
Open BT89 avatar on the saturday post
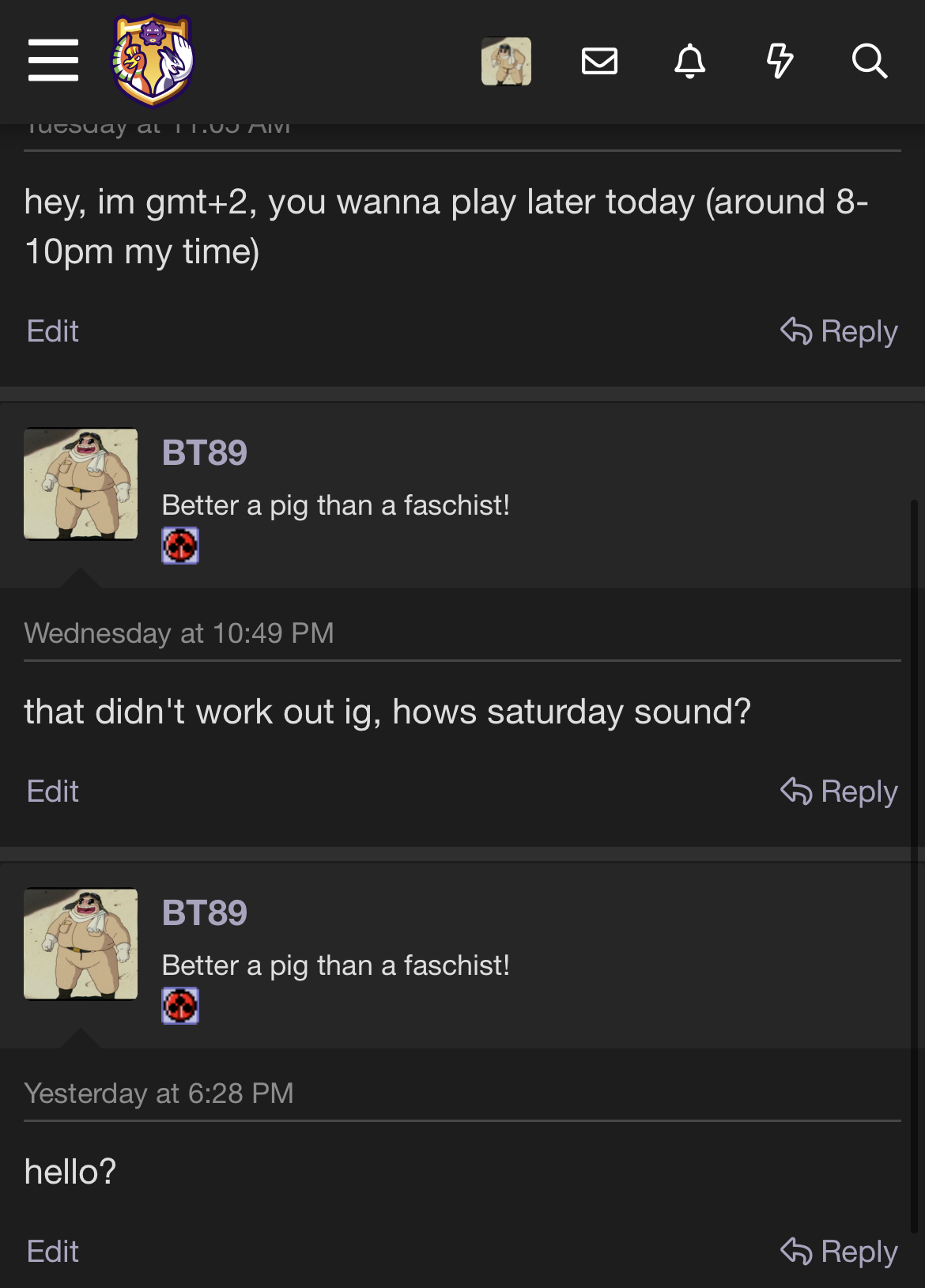(x=81, y=484)
